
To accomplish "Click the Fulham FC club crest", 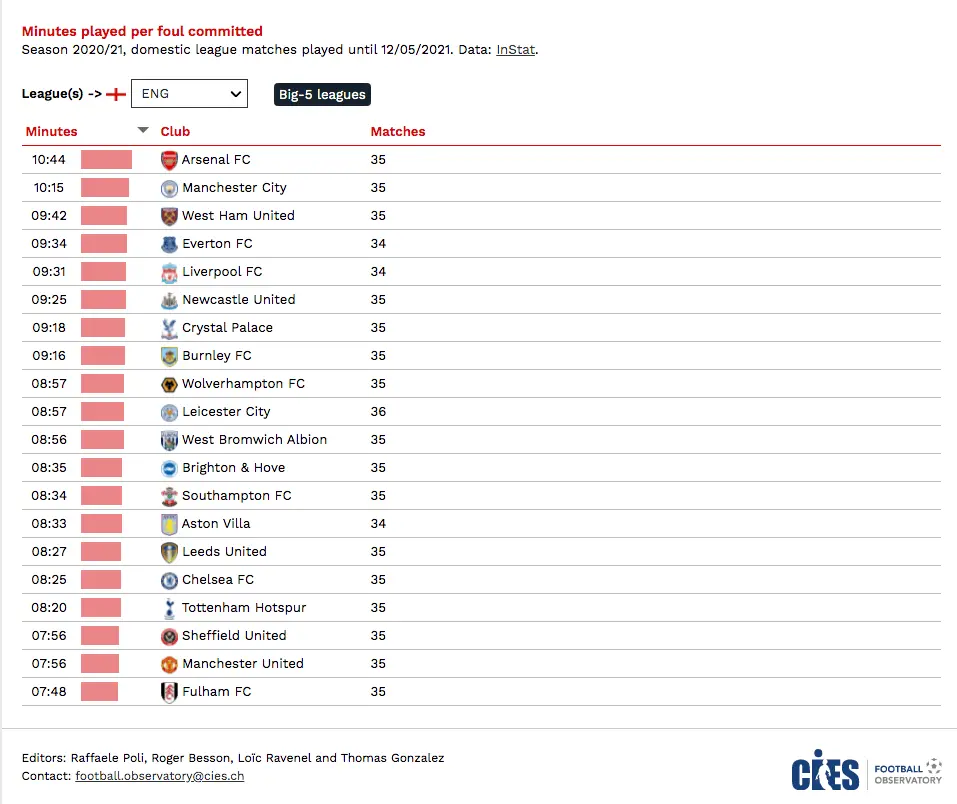I will click(x=169, y=692).
